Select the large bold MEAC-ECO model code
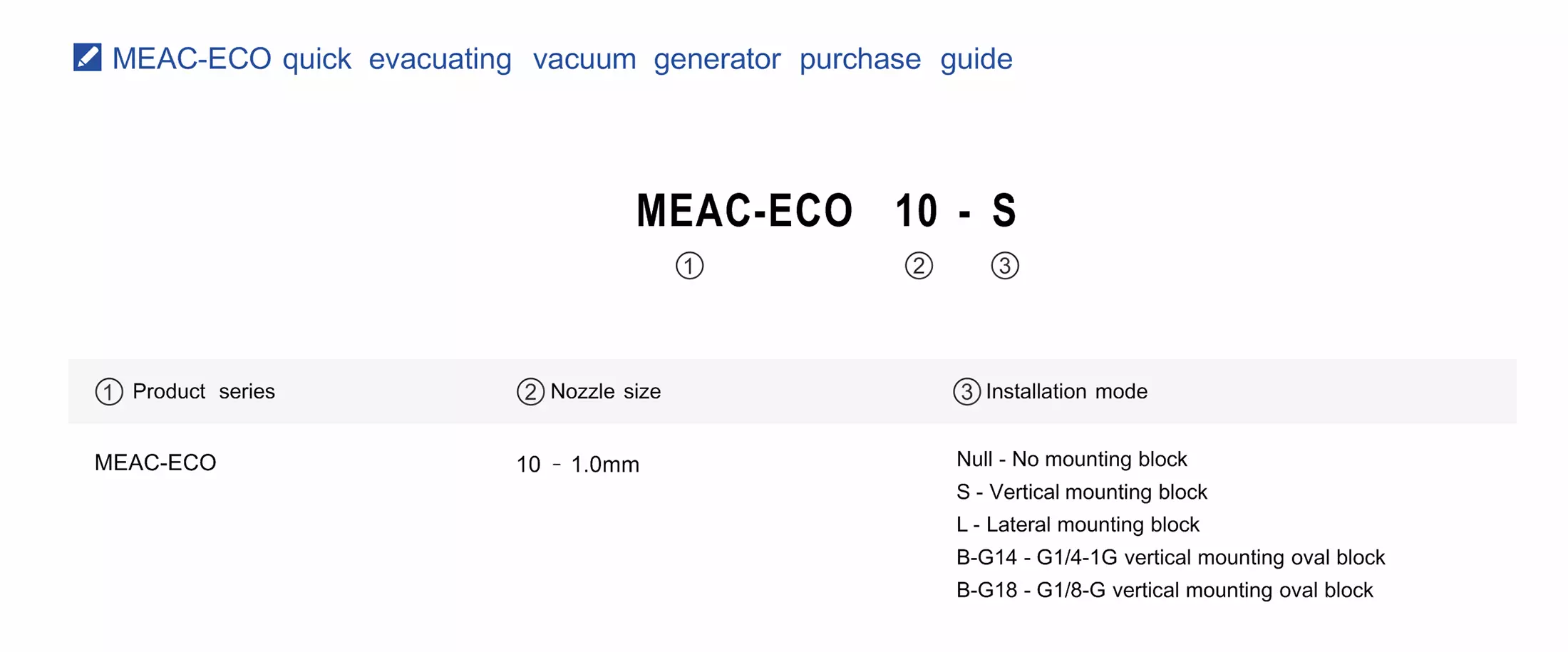This screenshot has width=1568, height=652. coord(744,211)
